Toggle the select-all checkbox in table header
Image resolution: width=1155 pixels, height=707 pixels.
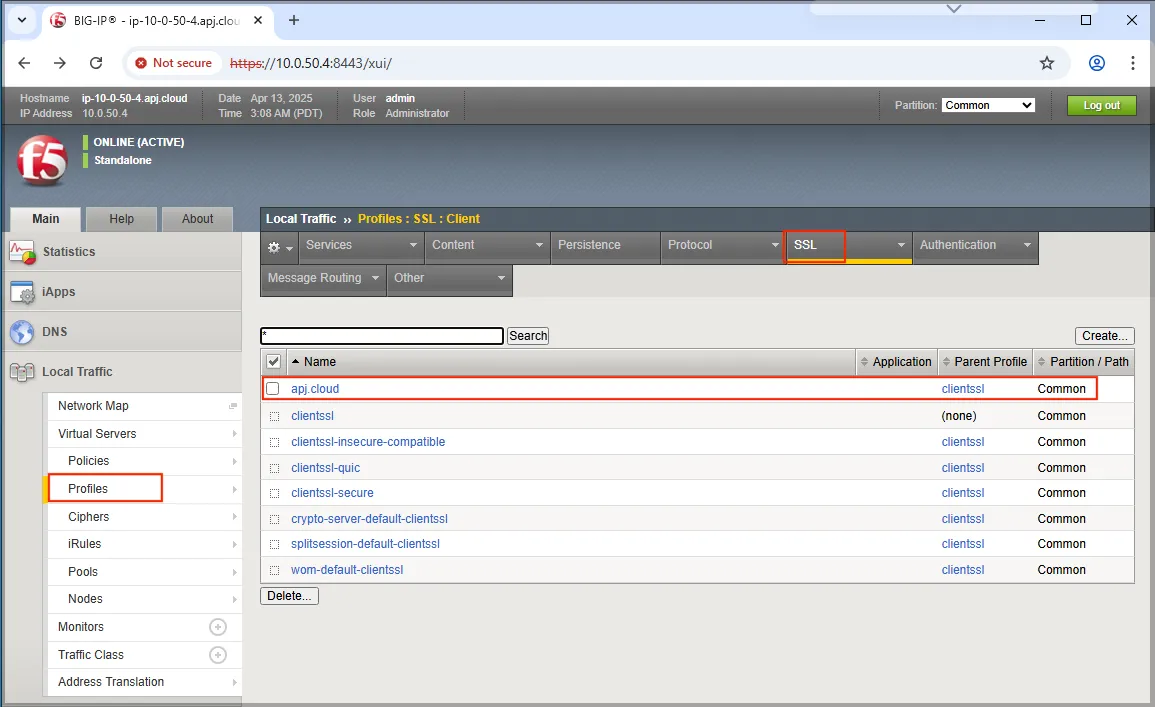point(273,362)
